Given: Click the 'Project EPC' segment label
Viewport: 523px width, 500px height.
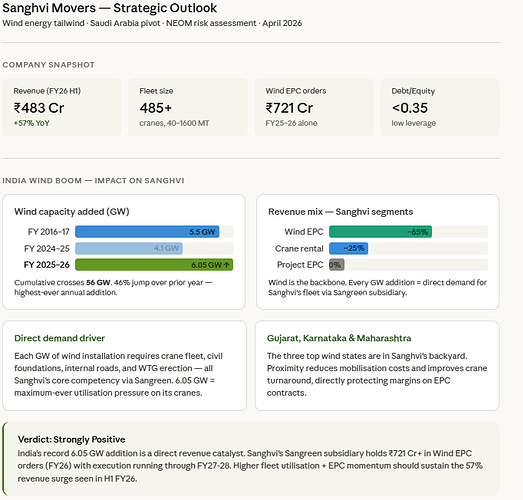Looking at the screenshot, I should 300,265.
